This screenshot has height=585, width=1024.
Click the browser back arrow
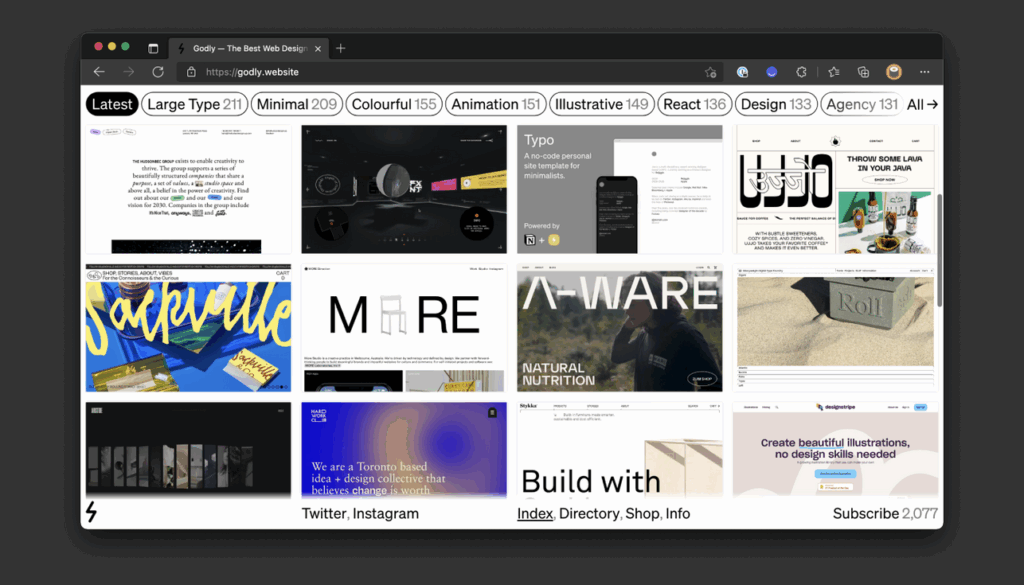(x=99, y=72)
